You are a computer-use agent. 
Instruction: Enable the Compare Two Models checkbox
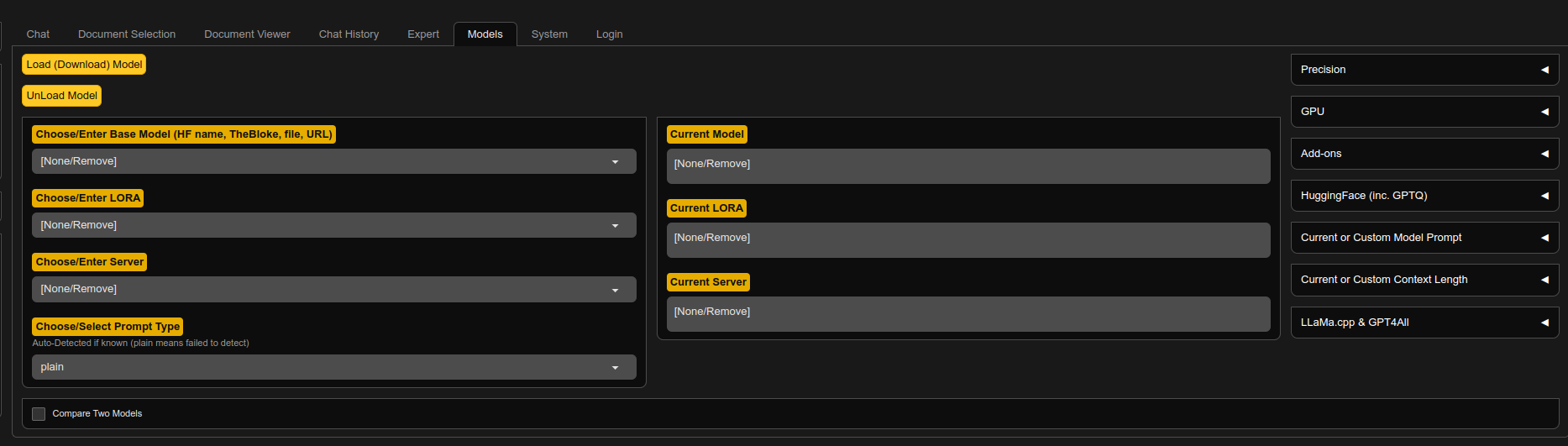pyautogui.click(x=39, y=414)
